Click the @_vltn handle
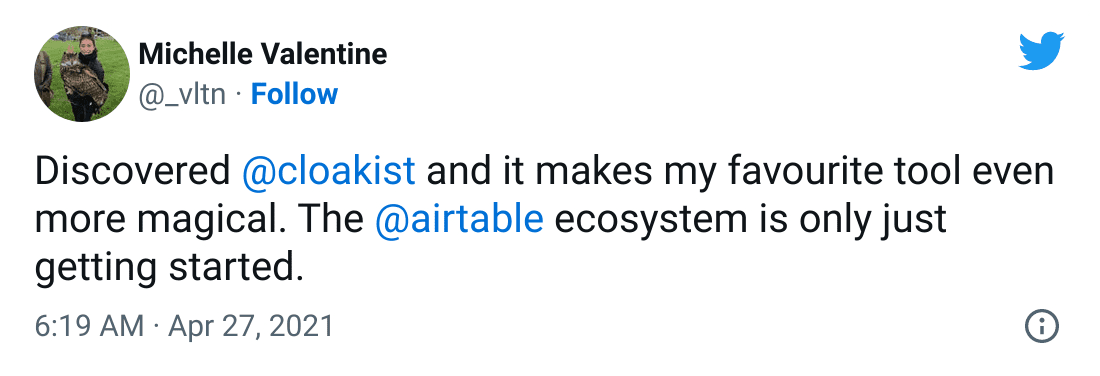This screenshot has width=1100, height=376. 182,94
